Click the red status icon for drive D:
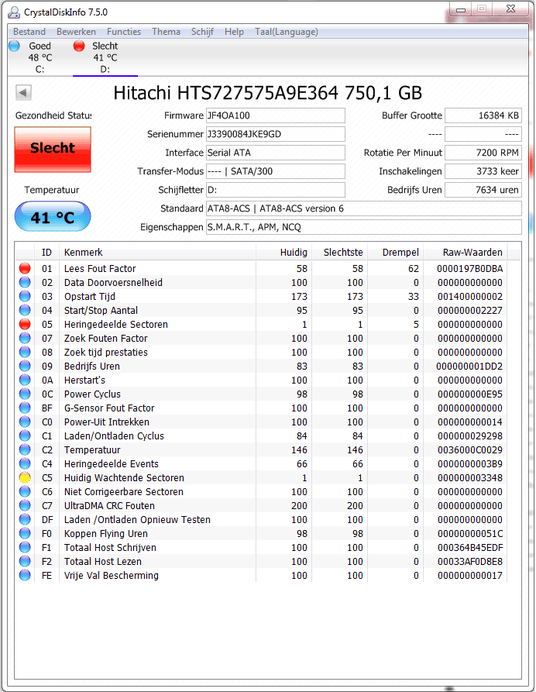This screenshot has height=692, width=536. [x=79, y=45]
